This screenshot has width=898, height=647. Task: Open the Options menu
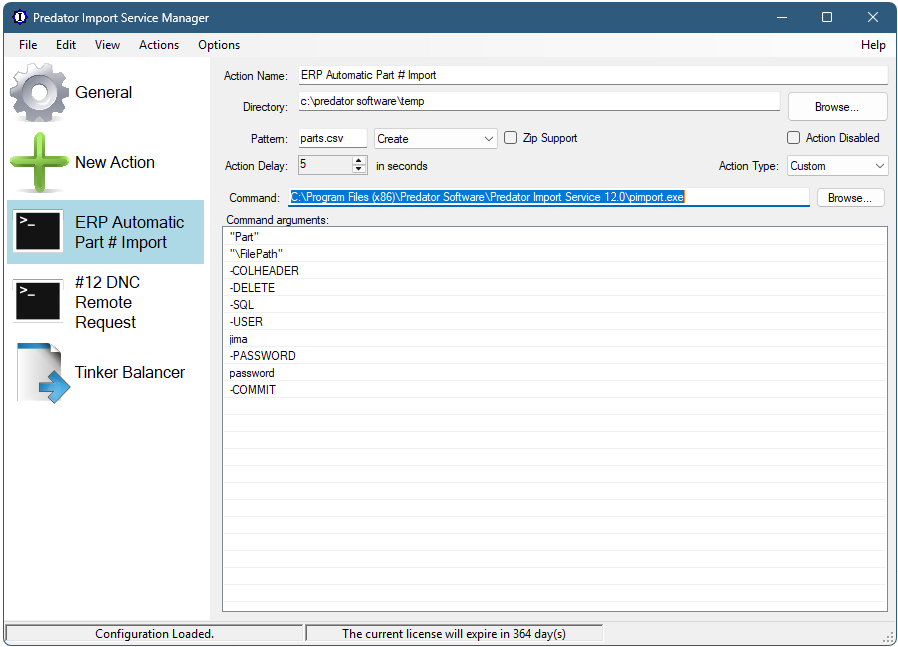coord(218,44)
